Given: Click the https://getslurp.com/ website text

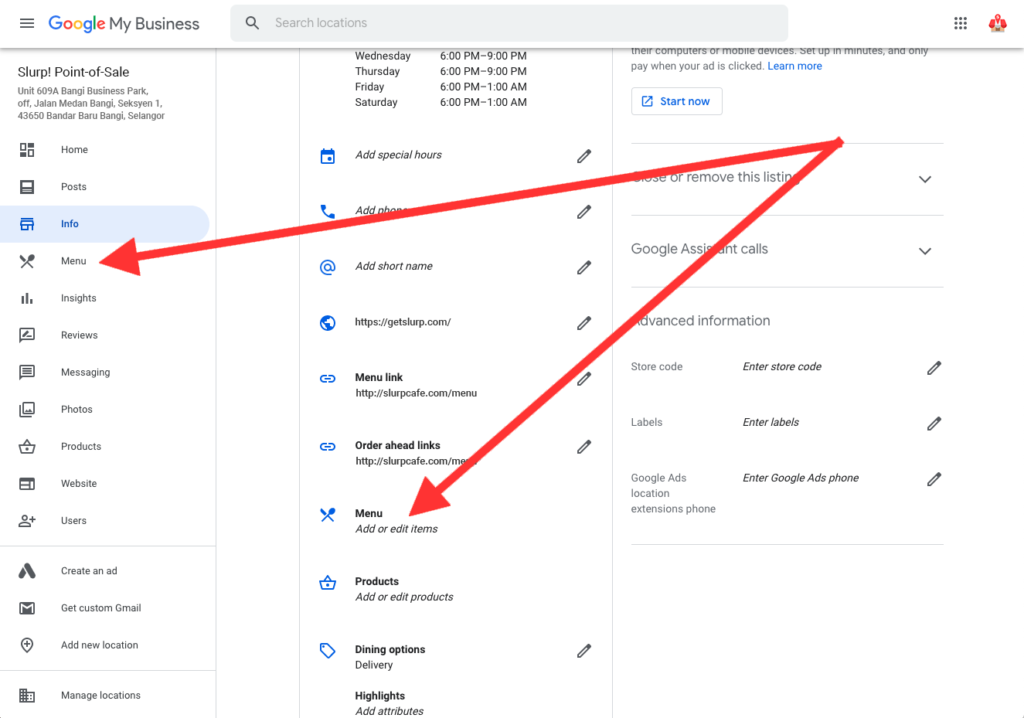Looking at the screenshot, I should coord(403,321).
